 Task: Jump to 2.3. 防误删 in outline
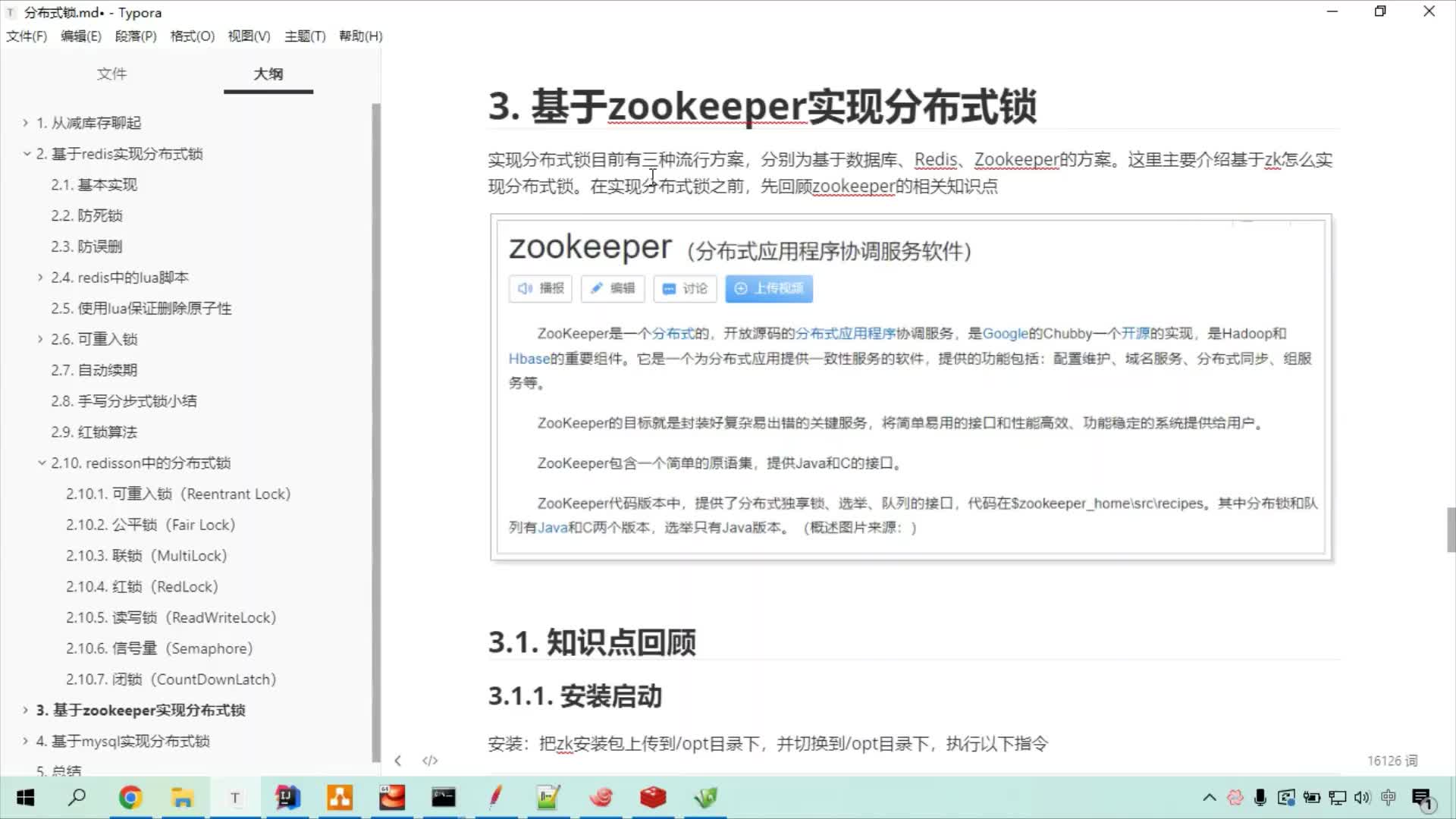click(x=86, y=246)
